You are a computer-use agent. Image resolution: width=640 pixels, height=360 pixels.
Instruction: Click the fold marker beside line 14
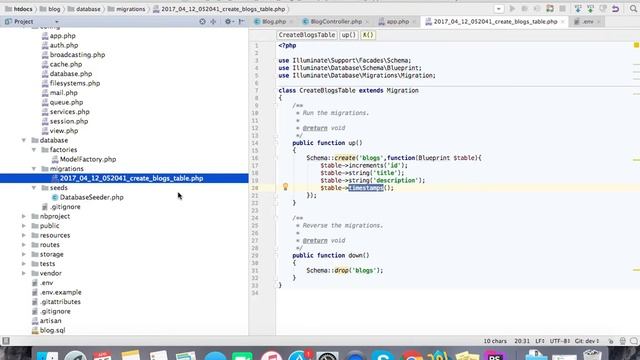pos(276,143)
